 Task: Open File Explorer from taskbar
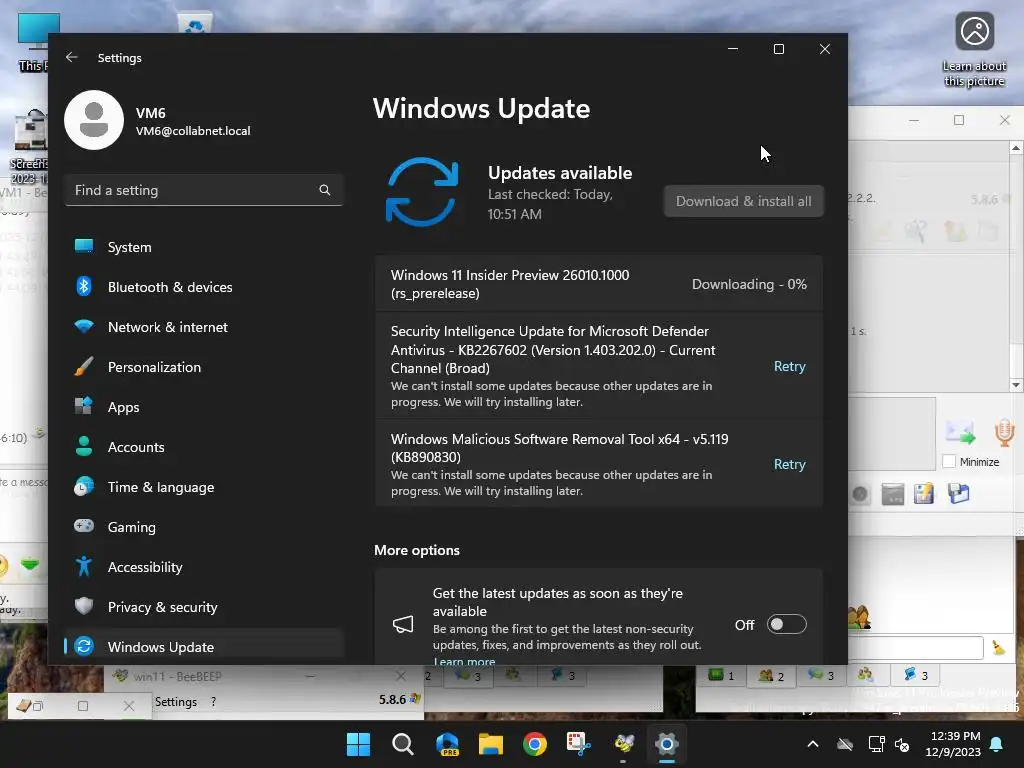point(491,744)
